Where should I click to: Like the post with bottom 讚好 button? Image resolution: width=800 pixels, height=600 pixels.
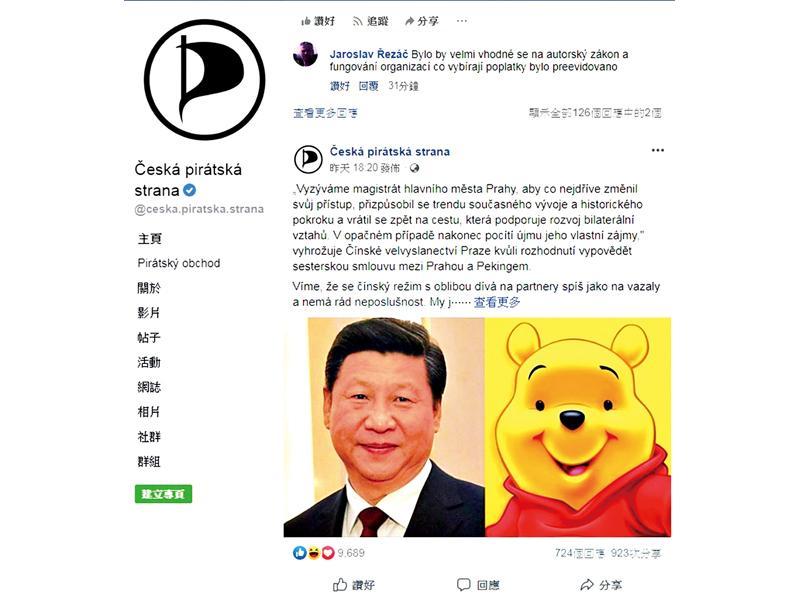click(x=354, y=585)
